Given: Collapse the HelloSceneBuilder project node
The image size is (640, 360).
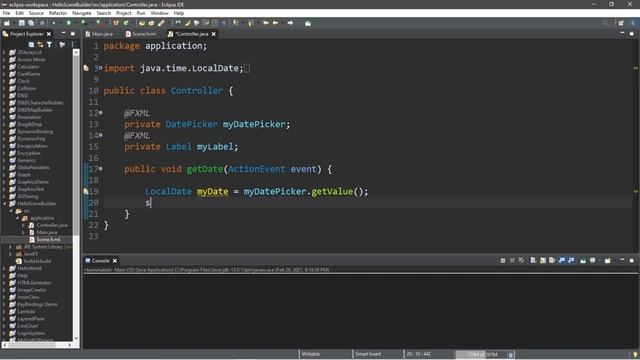Looking at the screenshot, I should (x=4, y=203).
